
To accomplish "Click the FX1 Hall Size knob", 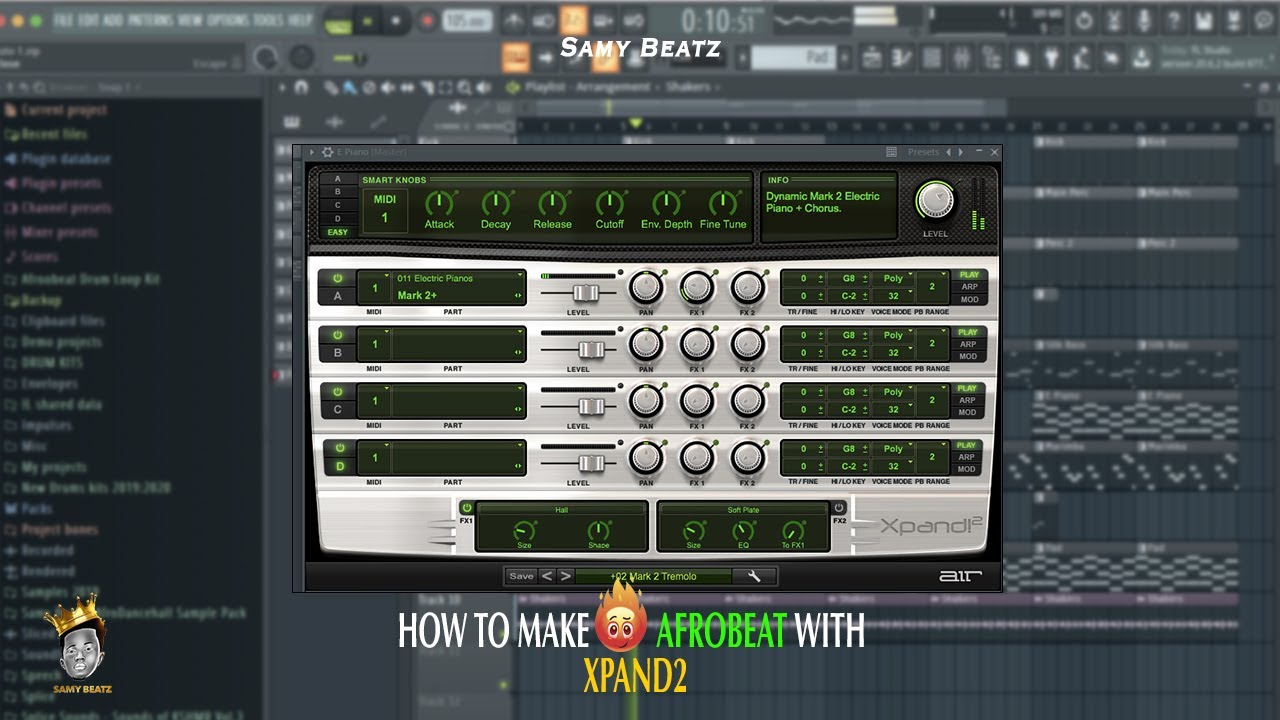I will point(524,531).
